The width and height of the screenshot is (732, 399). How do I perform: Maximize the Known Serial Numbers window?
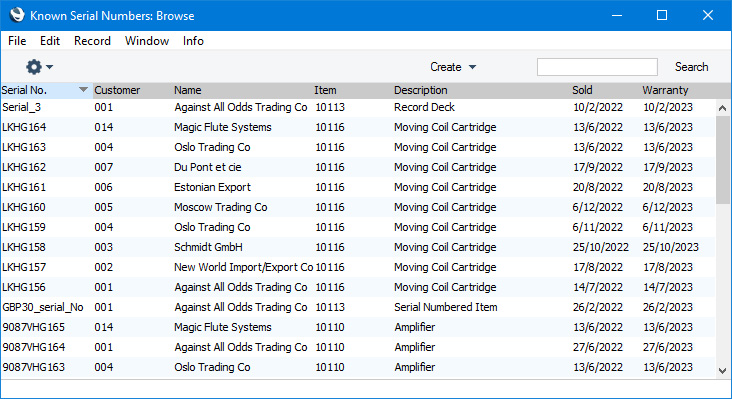coord(662,15)
